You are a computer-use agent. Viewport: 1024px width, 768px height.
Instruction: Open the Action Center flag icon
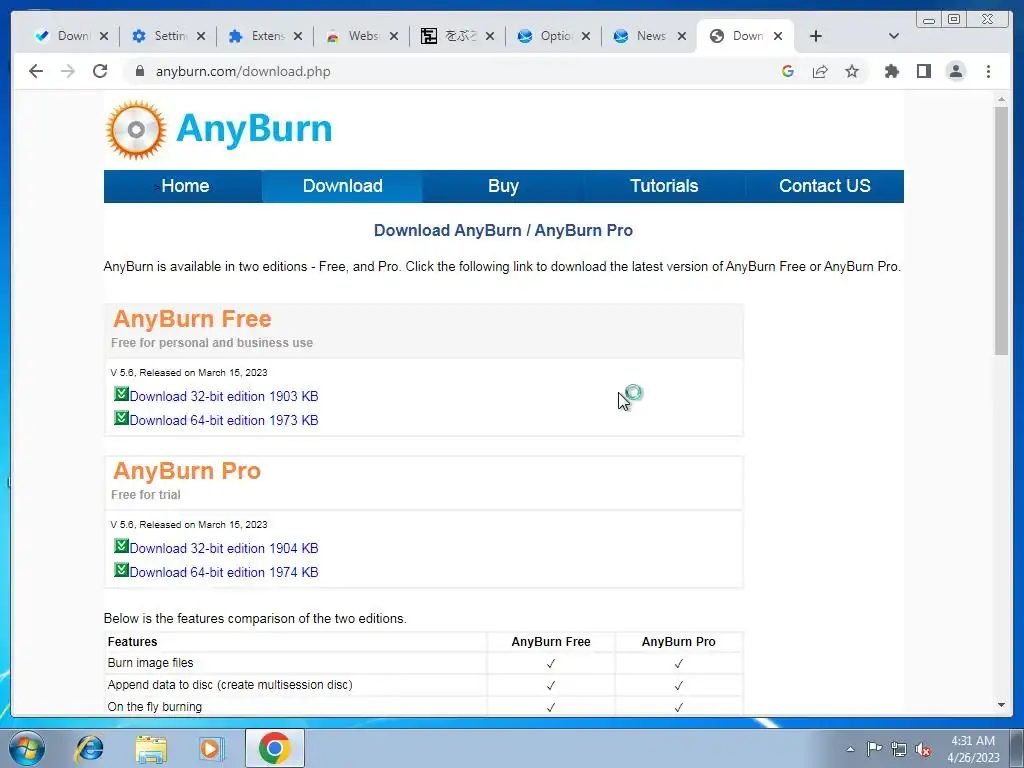(874, 749)
